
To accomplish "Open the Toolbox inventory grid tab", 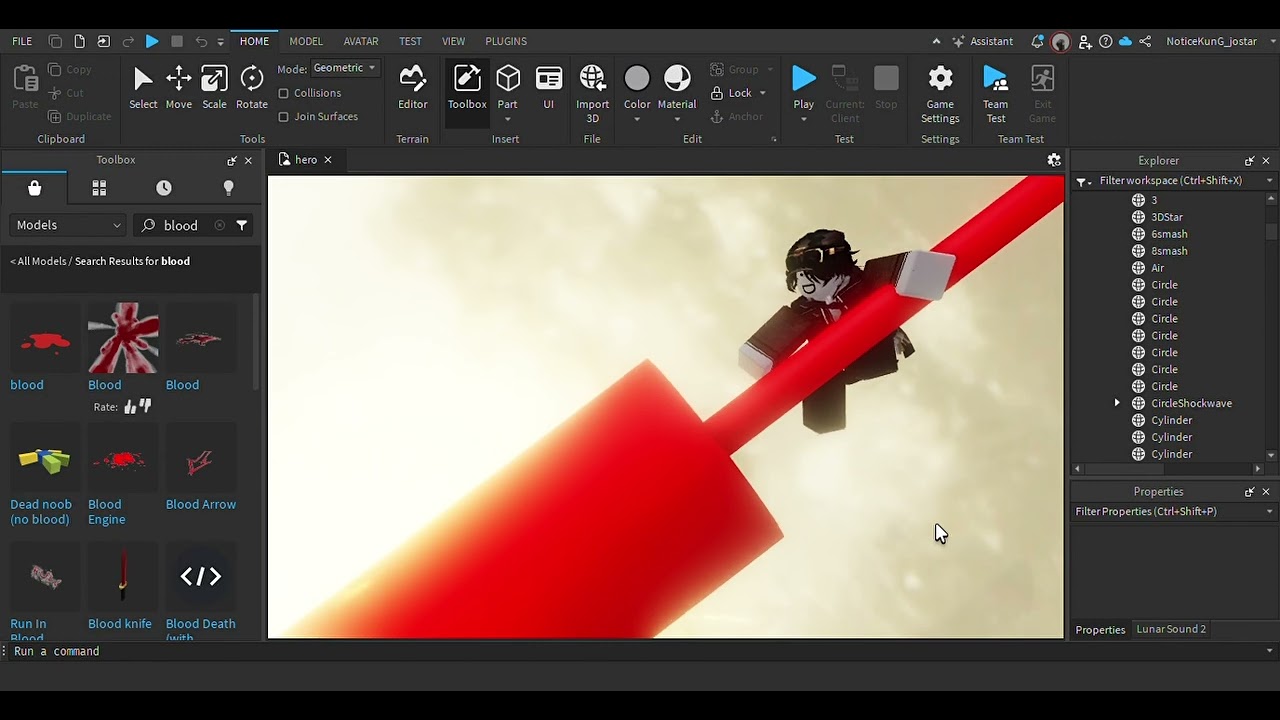I will [x=99, y=188].
